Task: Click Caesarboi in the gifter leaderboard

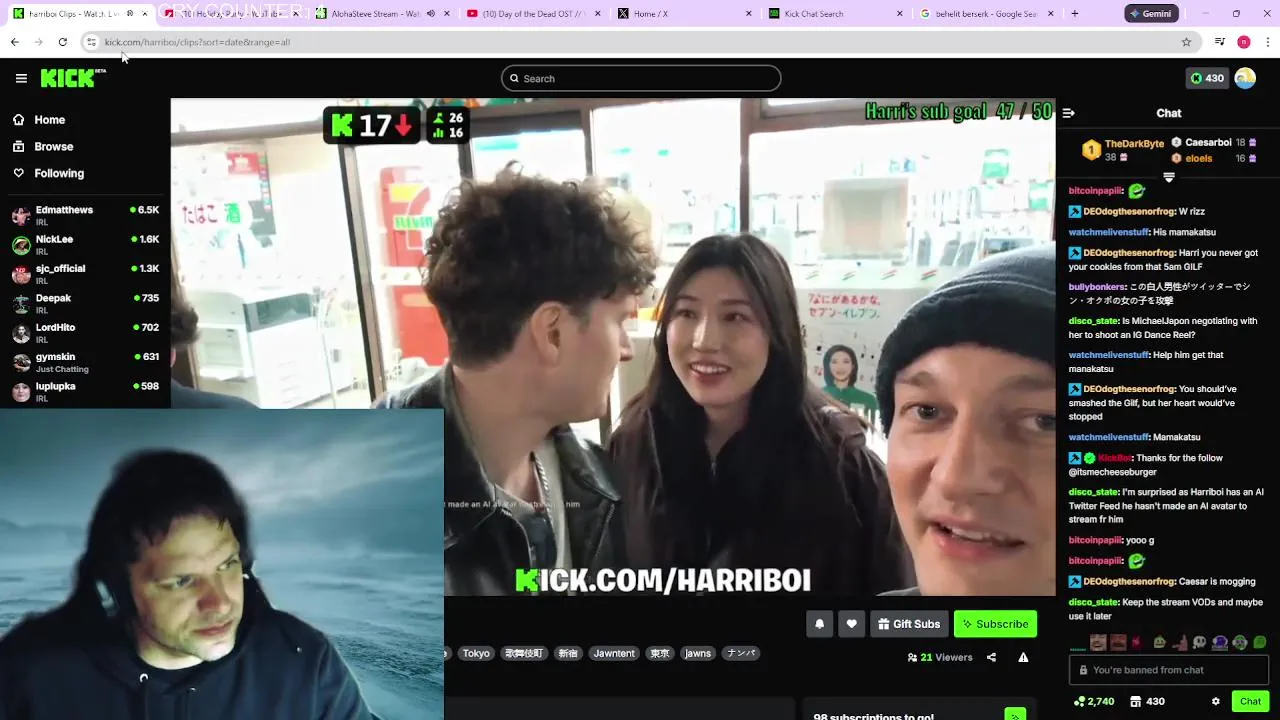Action: (x=1214, y=143)
